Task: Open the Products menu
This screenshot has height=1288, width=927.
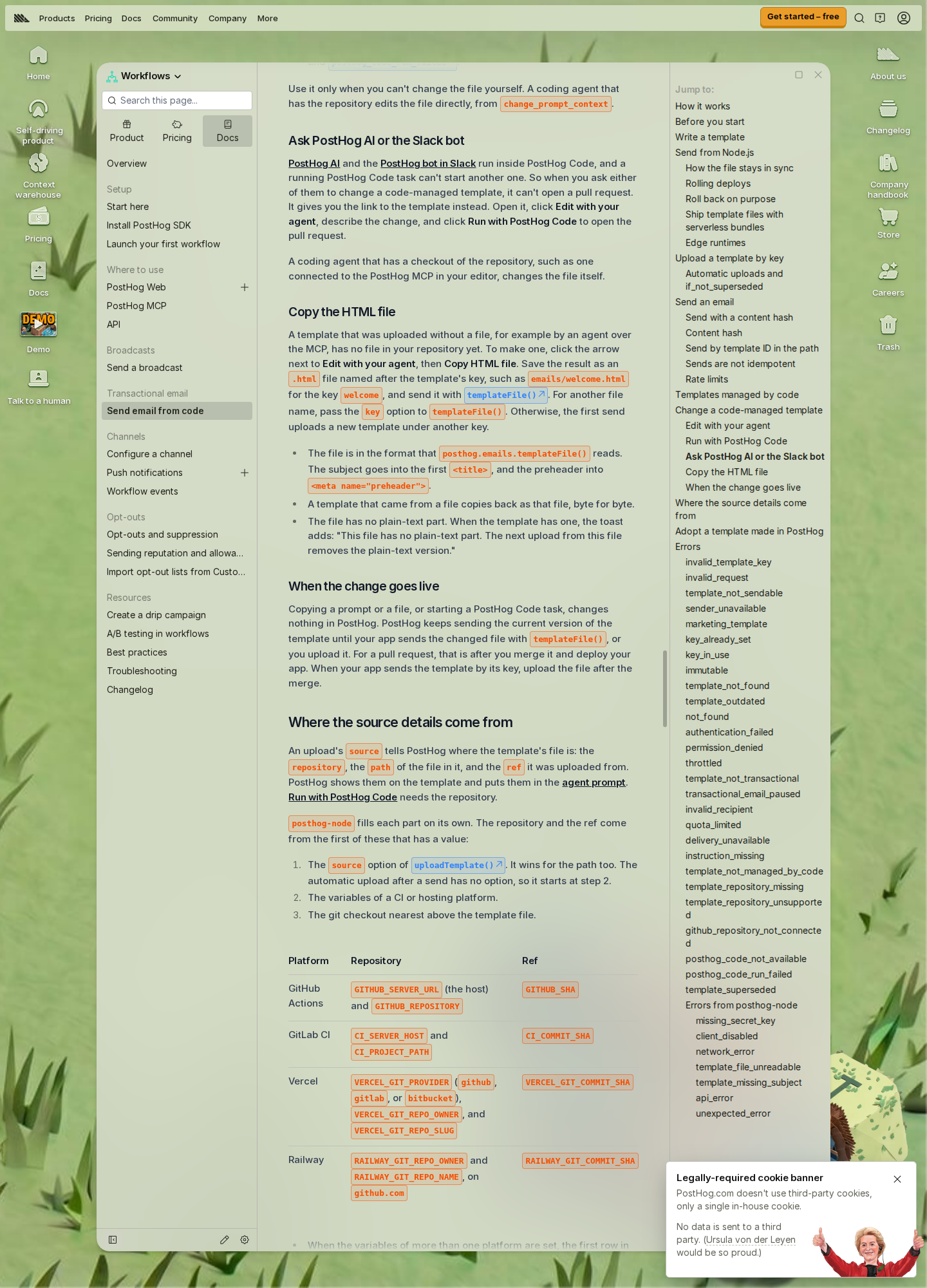Action: coord(57,18)
